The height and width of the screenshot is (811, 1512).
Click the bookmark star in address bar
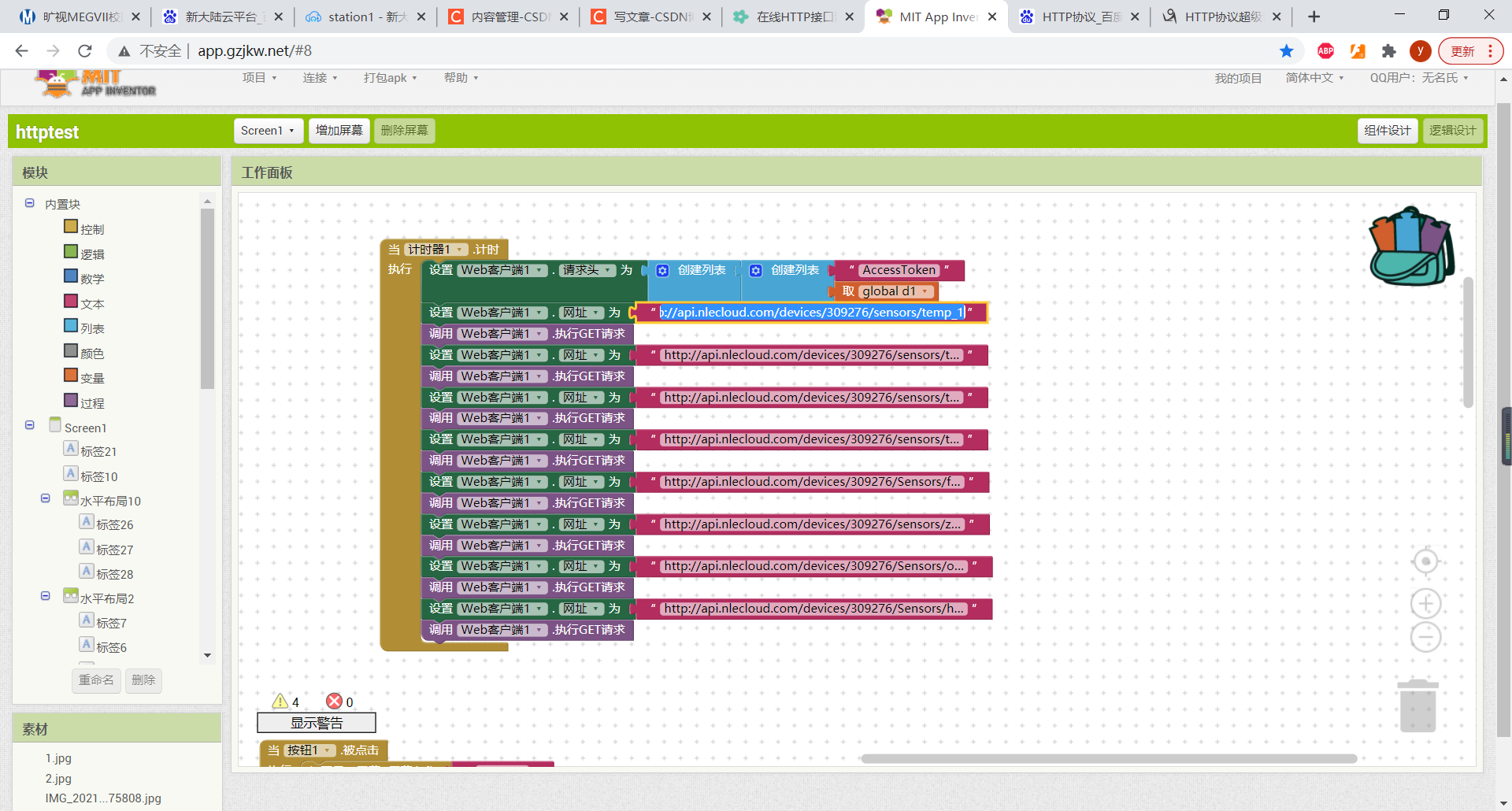click(1287, 51)
